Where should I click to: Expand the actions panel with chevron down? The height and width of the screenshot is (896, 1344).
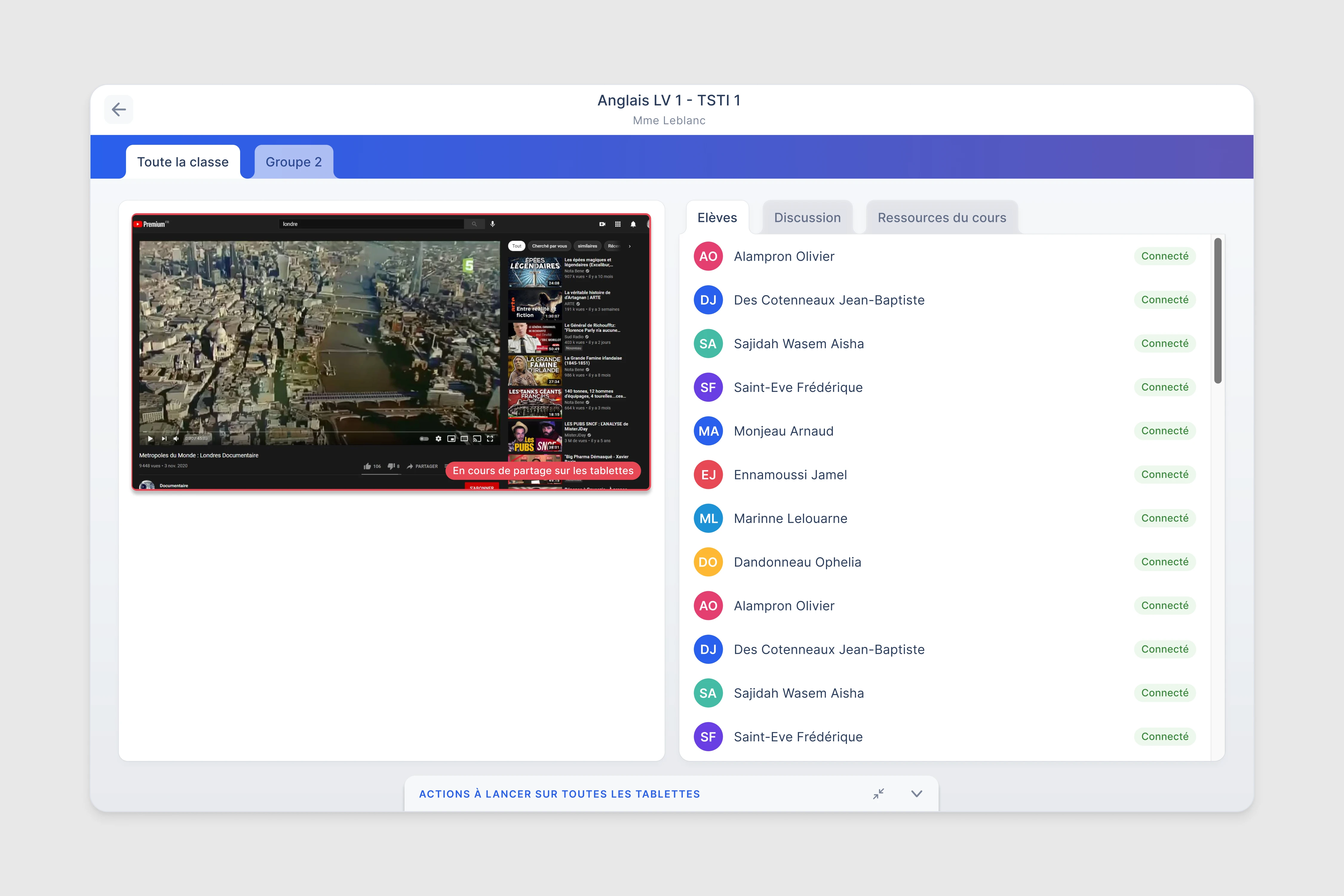click(x=917, y=794)
